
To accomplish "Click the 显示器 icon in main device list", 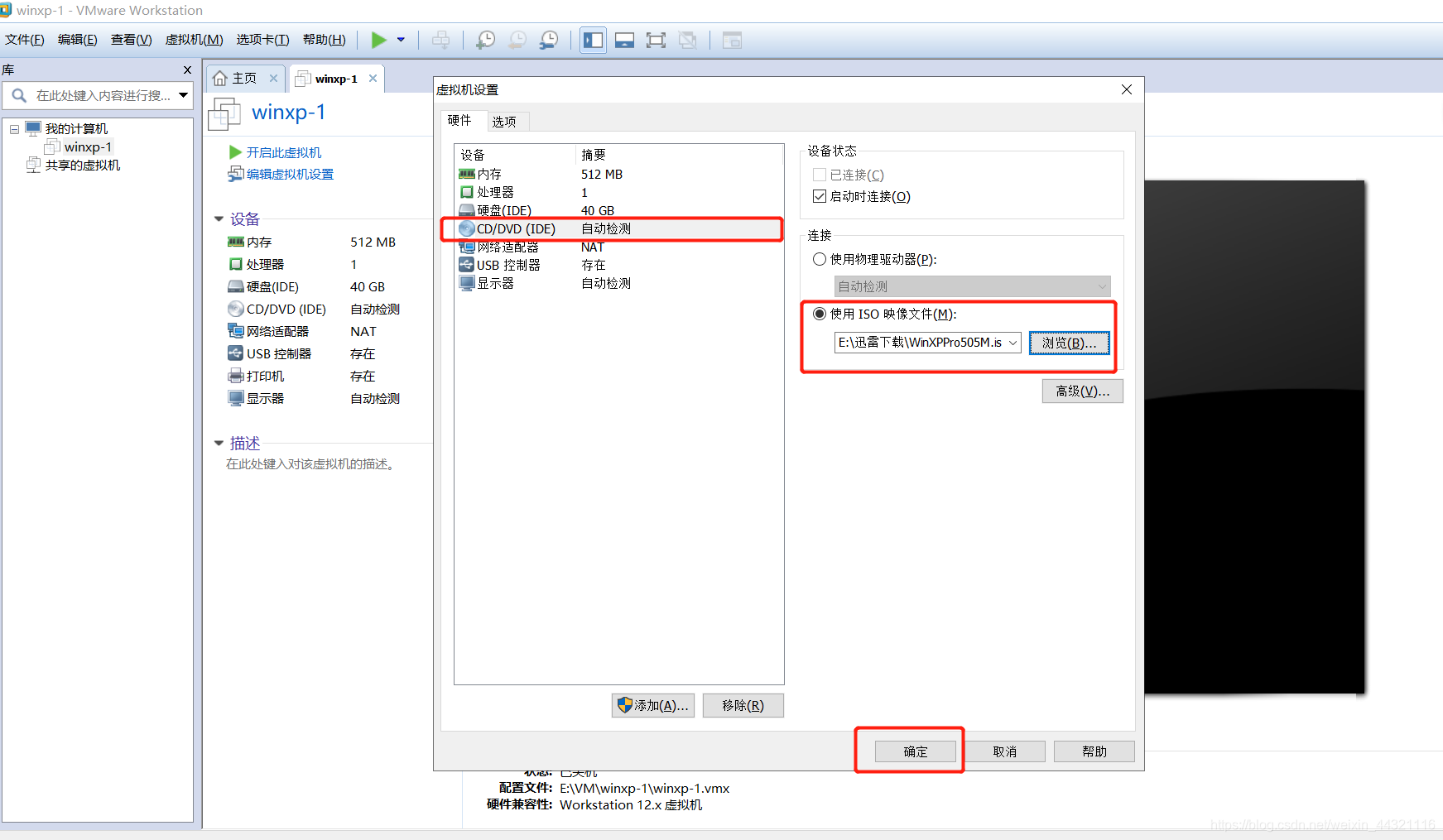I will coord(236,399).
